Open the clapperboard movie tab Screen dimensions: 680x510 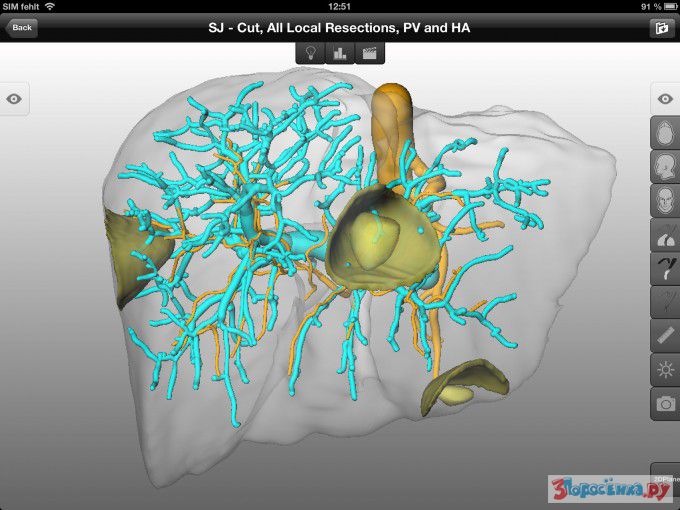368,53
